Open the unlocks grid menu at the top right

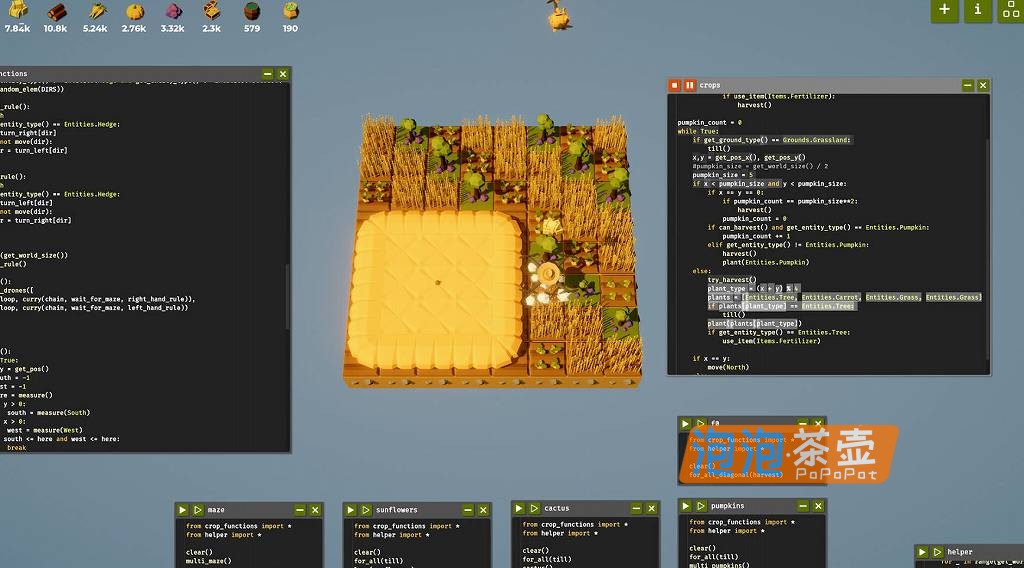tap(1011, 9)
